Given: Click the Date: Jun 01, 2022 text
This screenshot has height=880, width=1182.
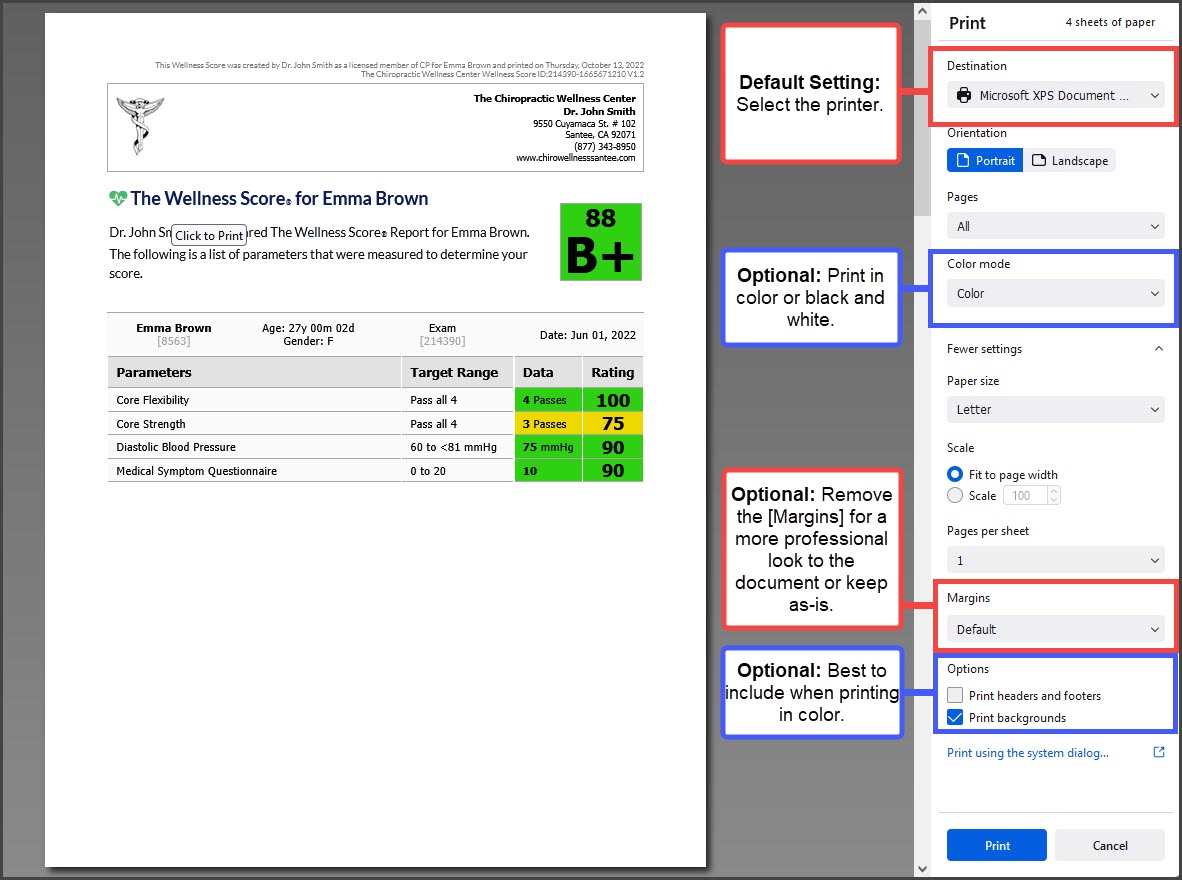Looking at the screenshot, I should [x=588, y=335].
